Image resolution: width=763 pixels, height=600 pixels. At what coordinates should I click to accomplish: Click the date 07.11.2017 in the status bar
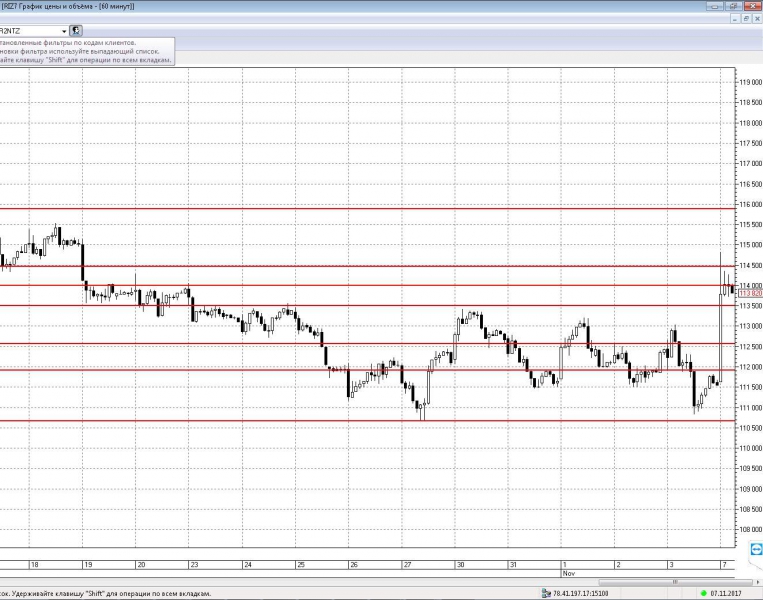[x=726, y=593]
